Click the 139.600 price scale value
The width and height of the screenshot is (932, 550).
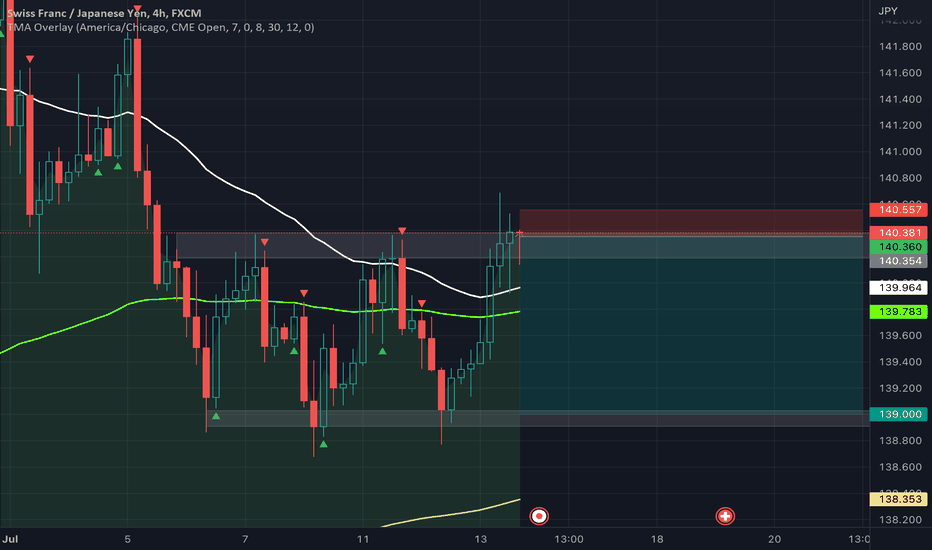pos(900,335)
